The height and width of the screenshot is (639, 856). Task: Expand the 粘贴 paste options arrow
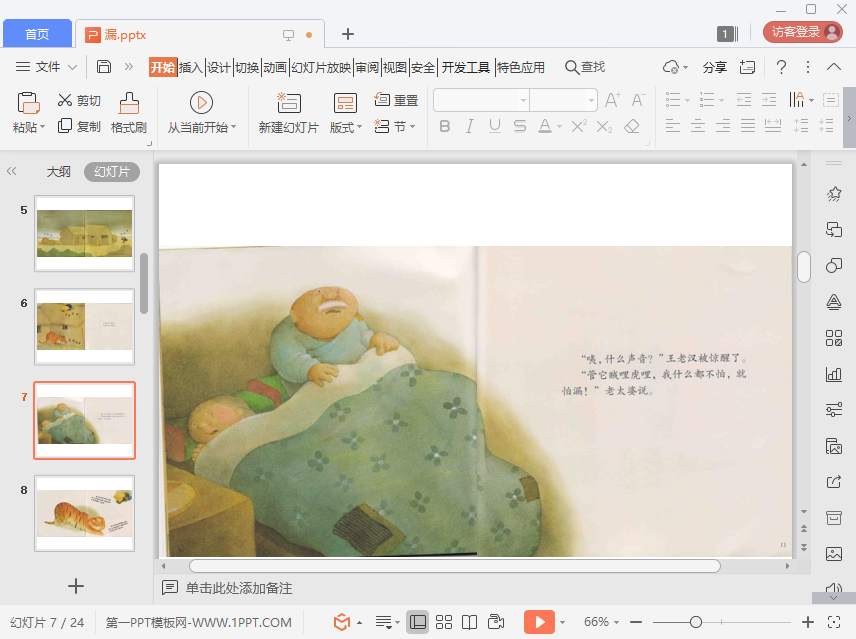(x=43, y=127)
